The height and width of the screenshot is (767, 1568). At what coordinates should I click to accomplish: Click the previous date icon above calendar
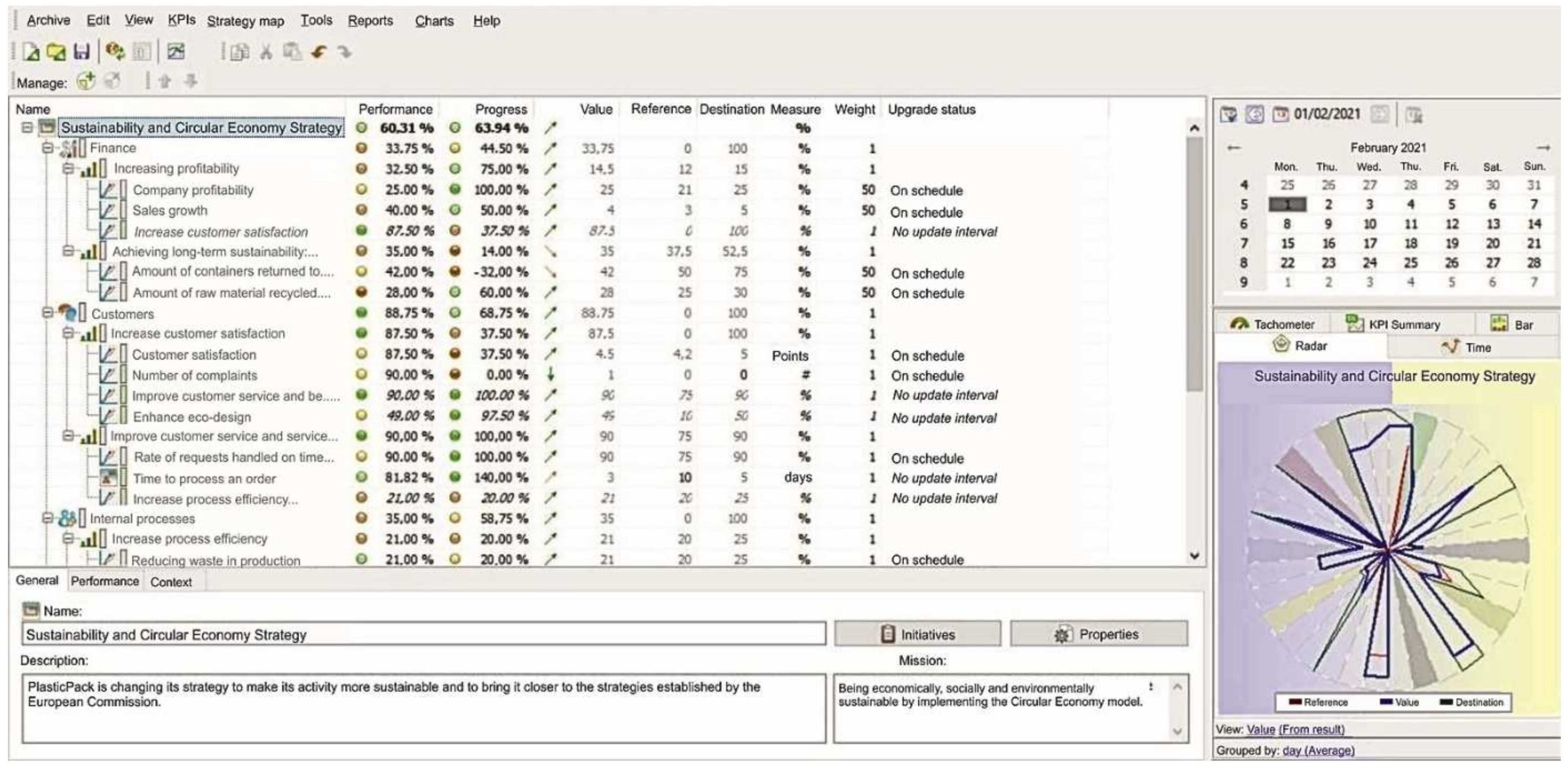(x=1254, y=114)
